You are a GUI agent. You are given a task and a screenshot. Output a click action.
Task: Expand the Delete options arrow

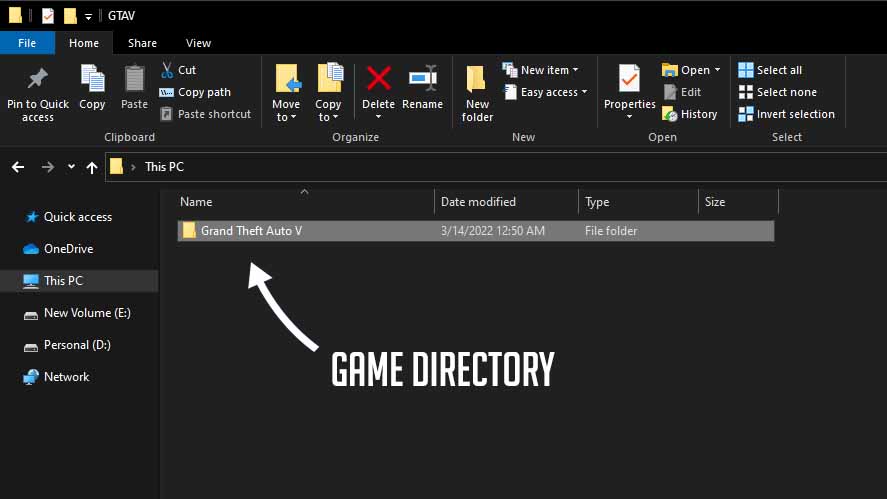click(378, 117)
